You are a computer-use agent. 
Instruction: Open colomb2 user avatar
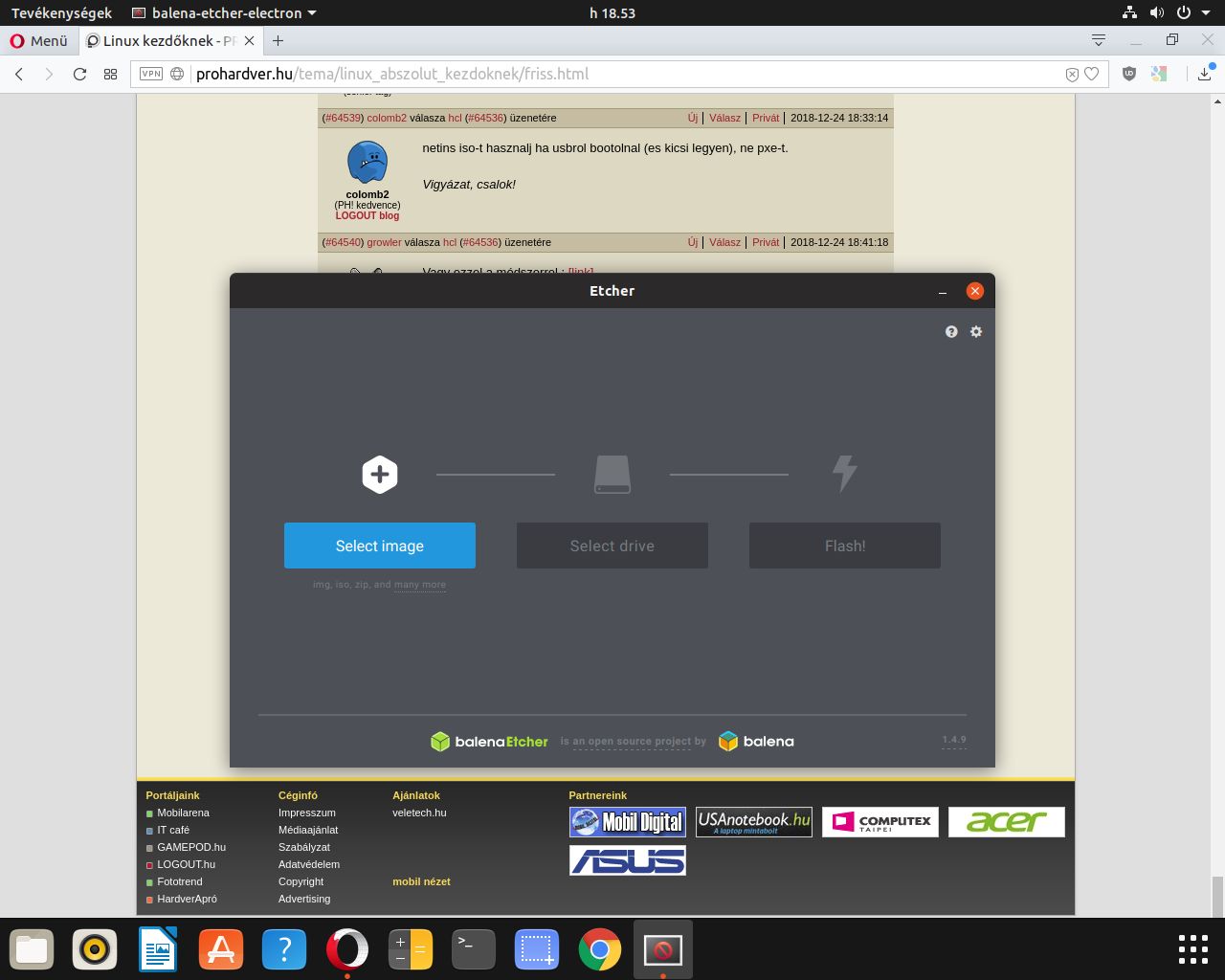pyautogui.click(x=367, y=163)
